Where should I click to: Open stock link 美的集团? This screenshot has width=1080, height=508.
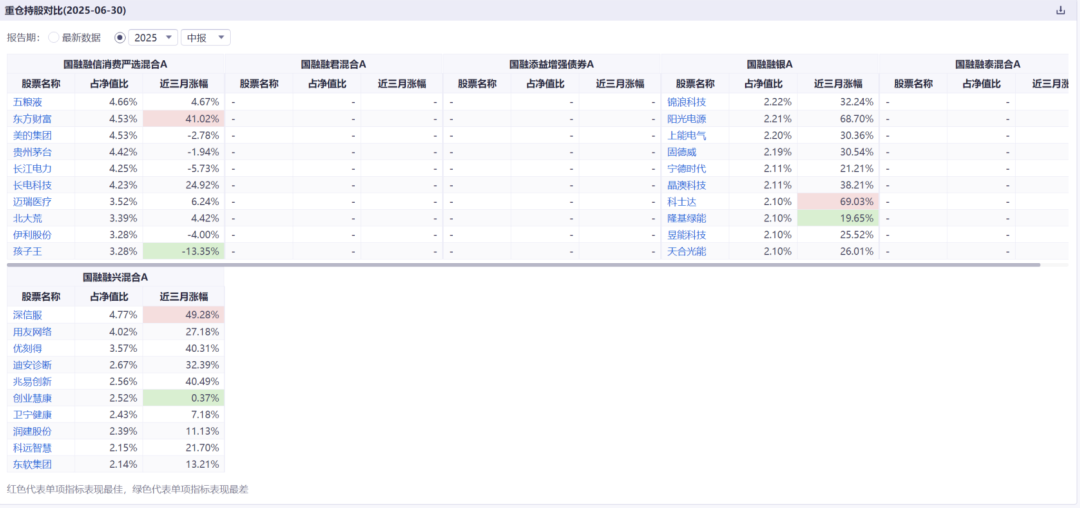(32, 135)
